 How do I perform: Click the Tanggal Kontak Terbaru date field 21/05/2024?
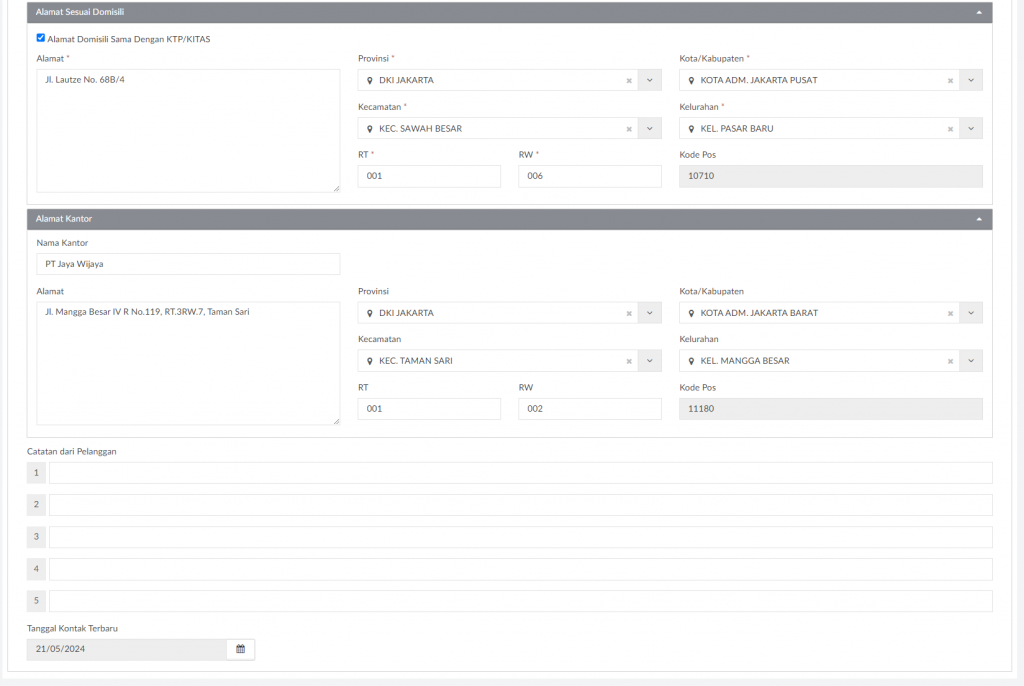coord(127,649)
